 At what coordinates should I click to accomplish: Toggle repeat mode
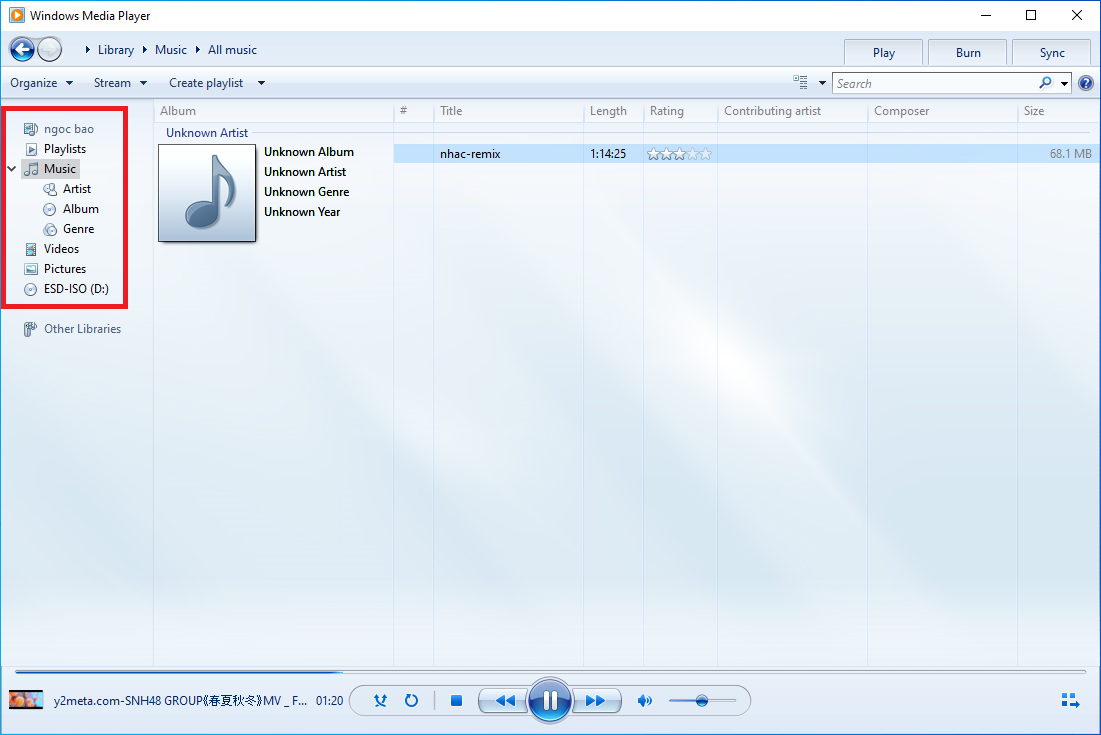(411, 701)
